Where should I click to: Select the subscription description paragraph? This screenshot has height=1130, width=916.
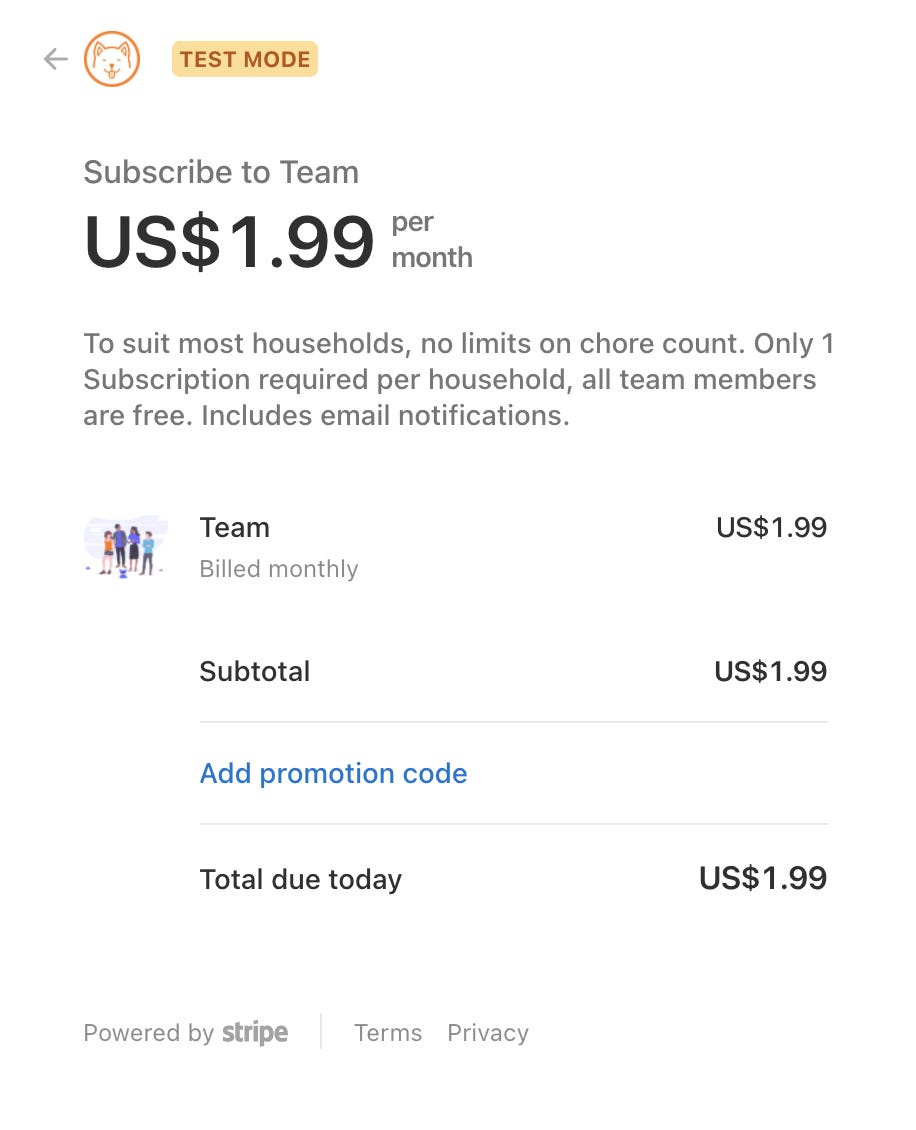pyautogui.click(x=458, y=379)
